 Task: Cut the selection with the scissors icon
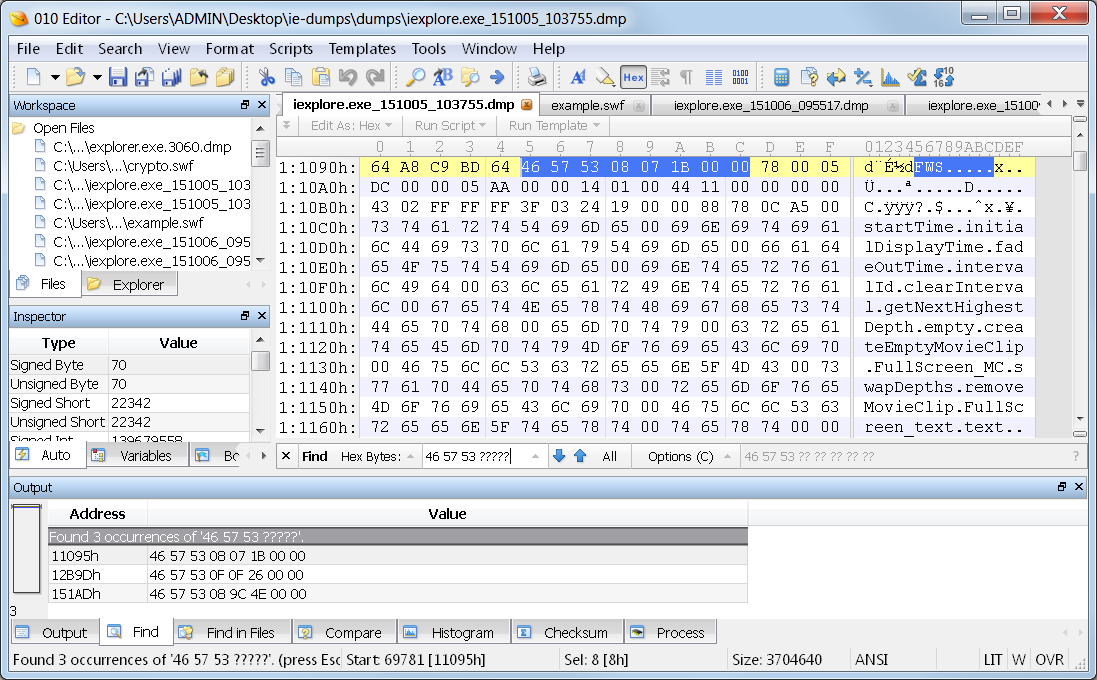(x=267, y=77)
